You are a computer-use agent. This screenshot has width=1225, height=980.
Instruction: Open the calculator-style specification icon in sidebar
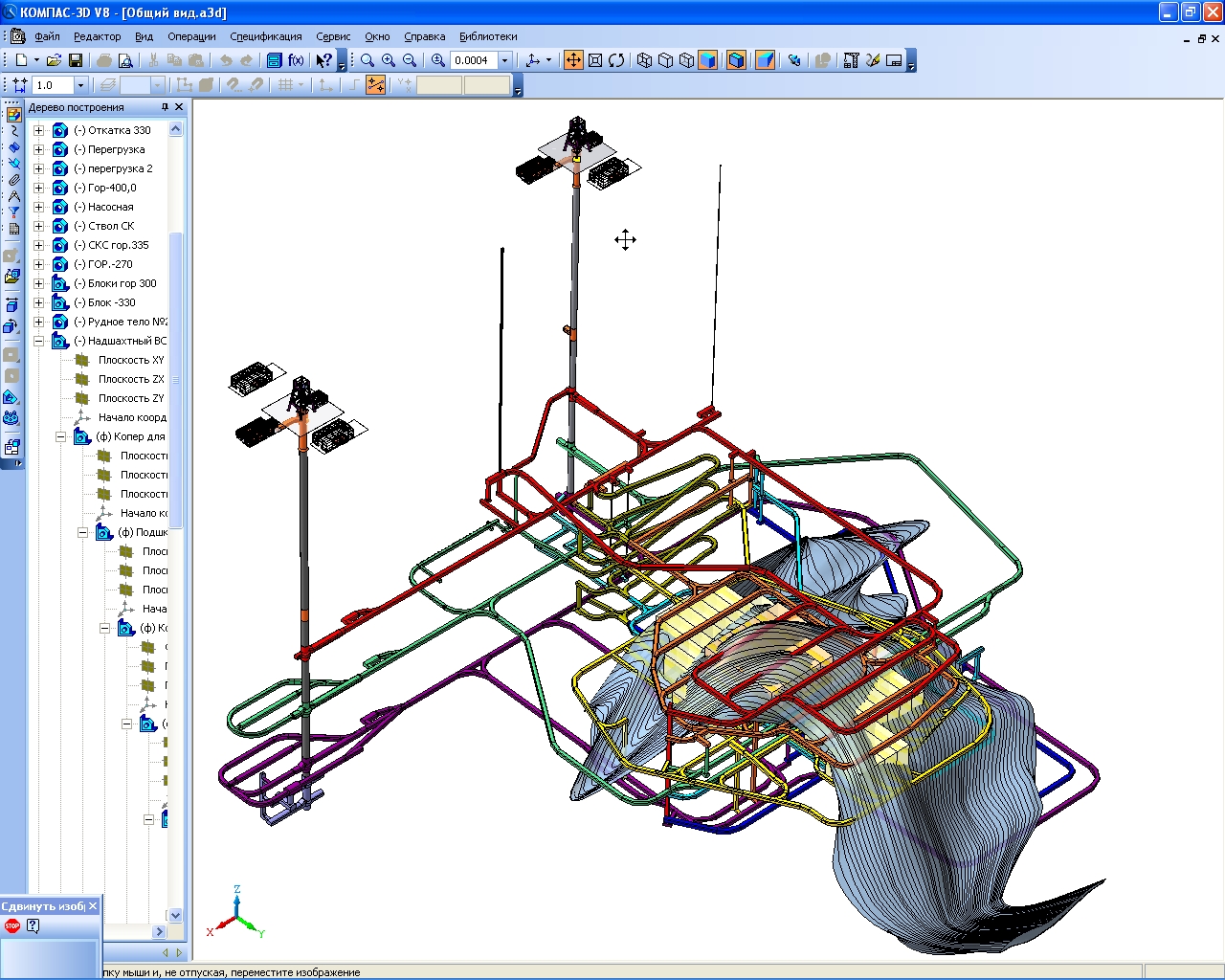(x=13, y=229)
